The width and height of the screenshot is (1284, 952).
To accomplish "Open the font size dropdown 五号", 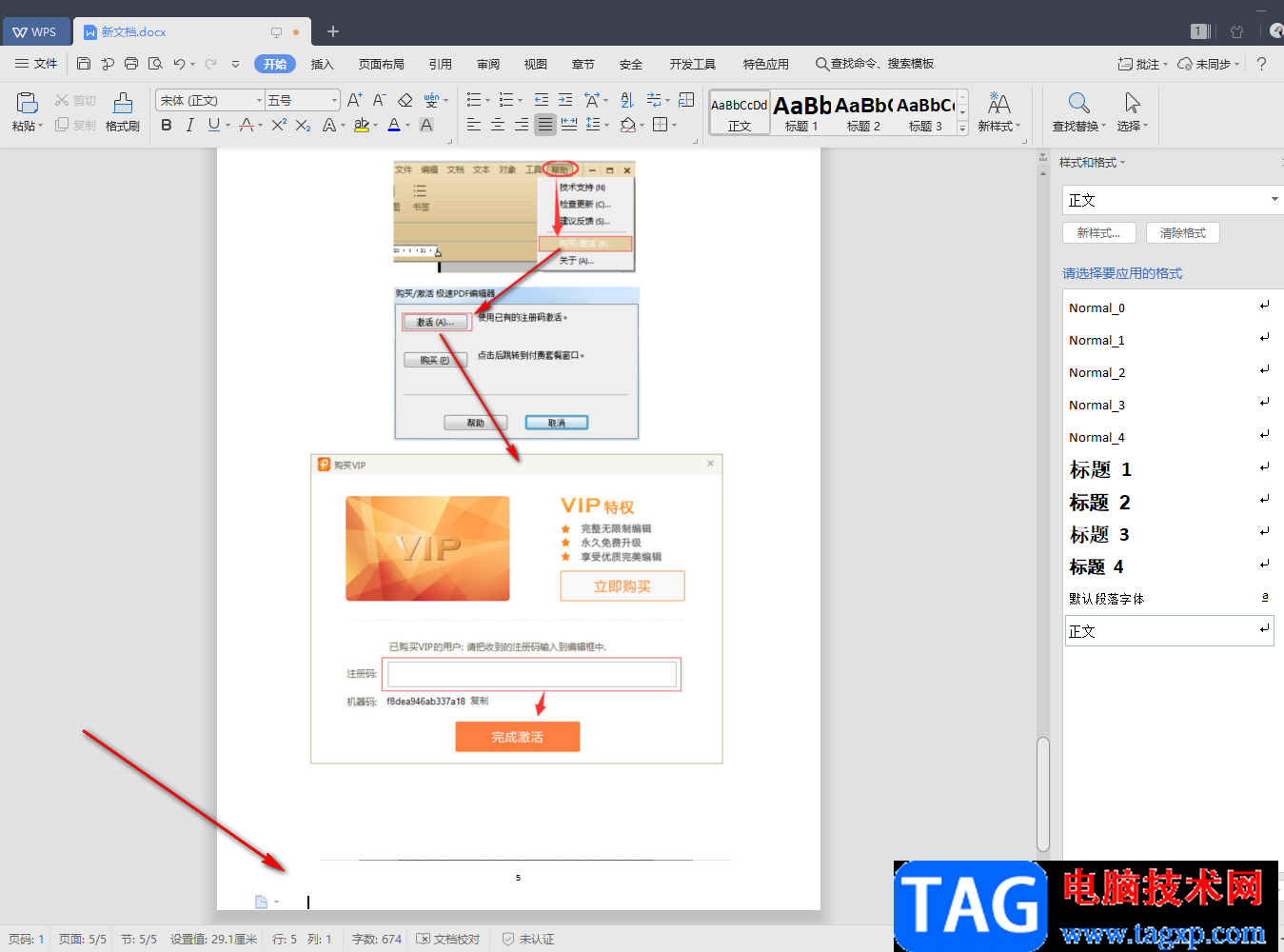I will (x=334, y=100).
